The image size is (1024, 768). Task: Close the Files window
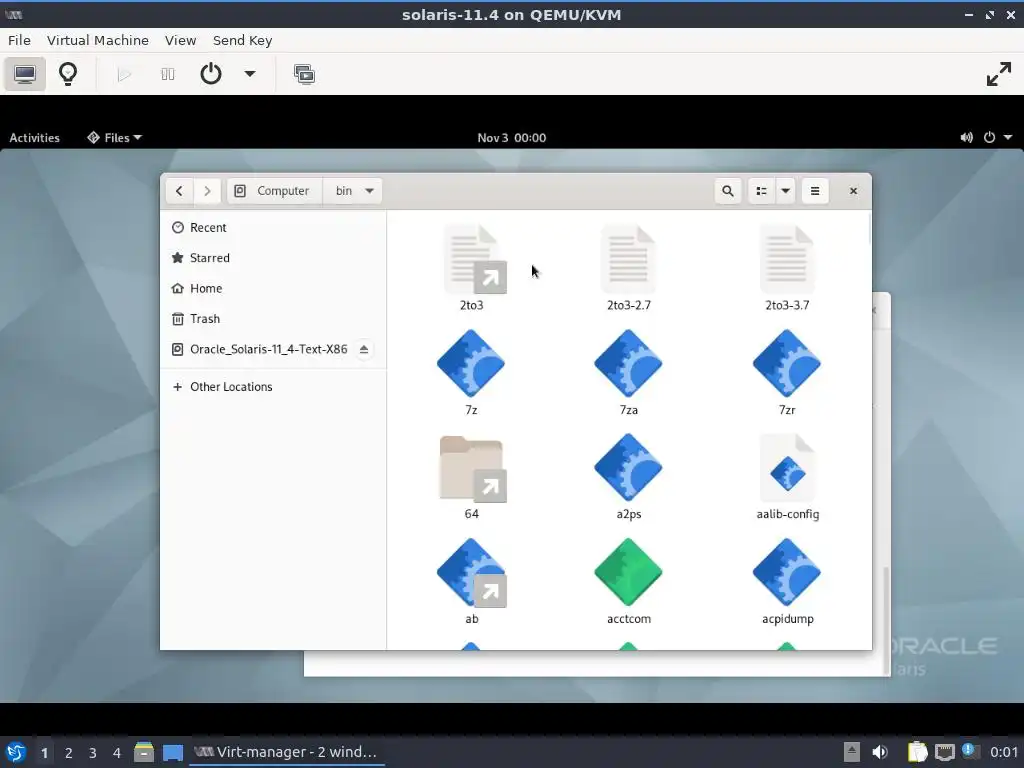(x=853, y=191)
